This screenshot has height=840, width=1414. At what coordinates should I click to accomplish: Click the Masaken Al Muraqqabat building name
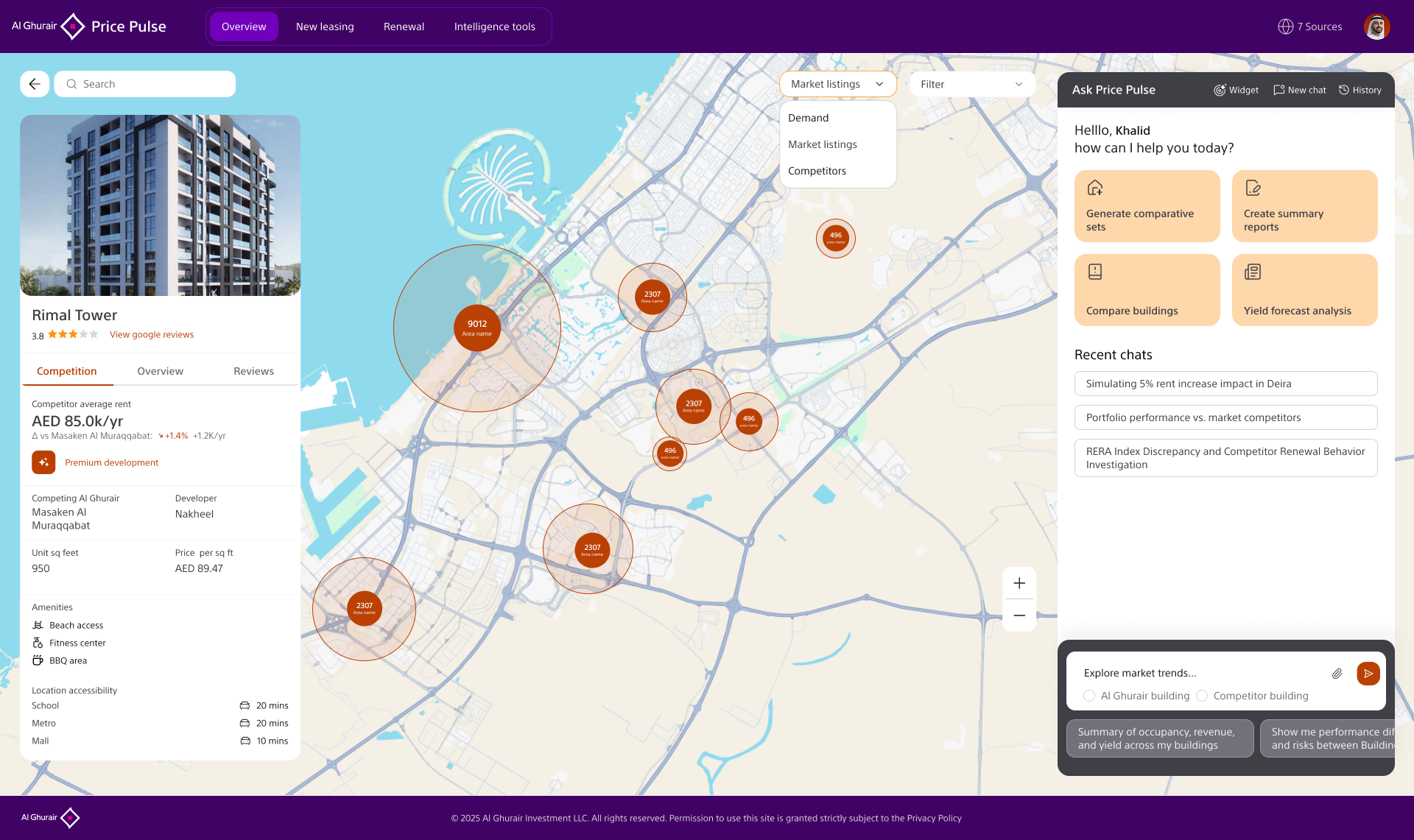[x=61, y=519]
